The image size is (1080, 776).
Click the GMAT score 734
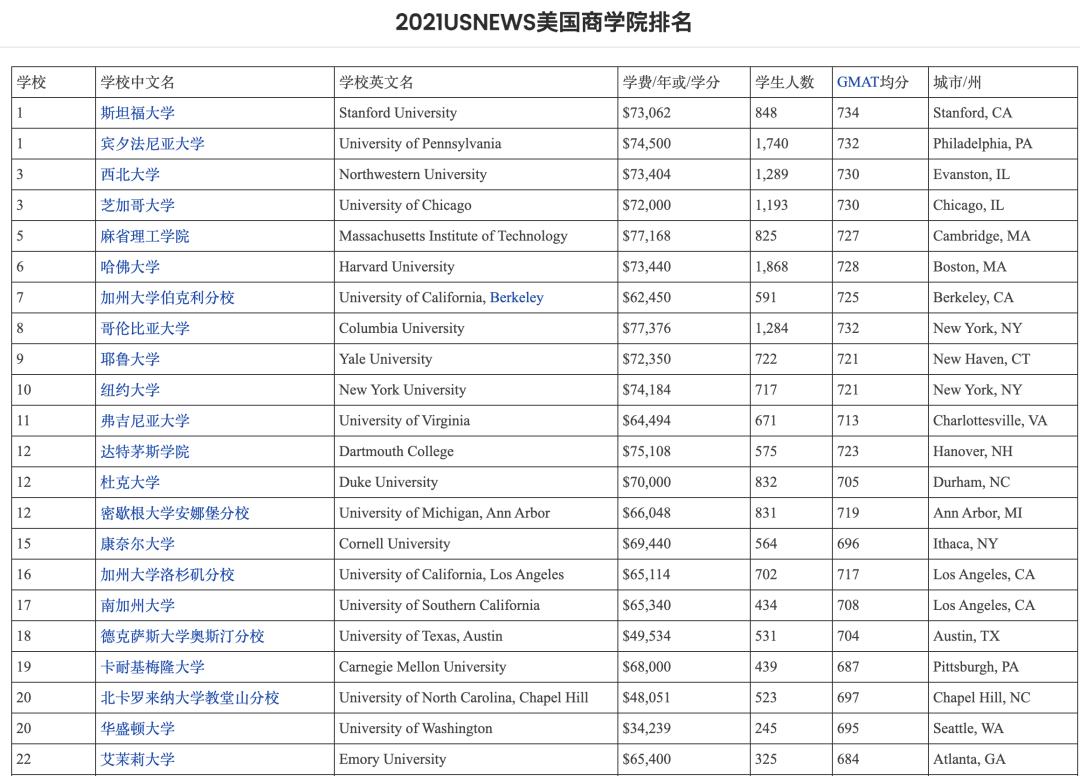(848, 113)
